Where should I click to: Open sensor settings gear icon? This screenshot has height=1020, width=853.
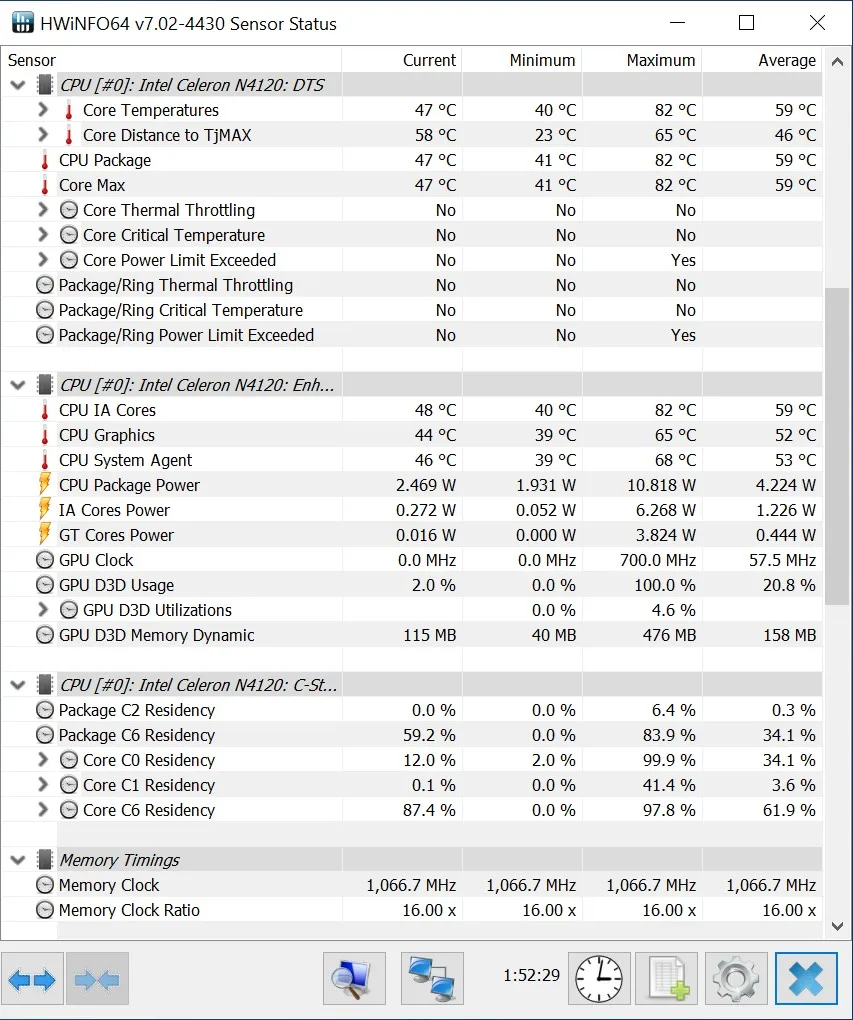[736, 979]
